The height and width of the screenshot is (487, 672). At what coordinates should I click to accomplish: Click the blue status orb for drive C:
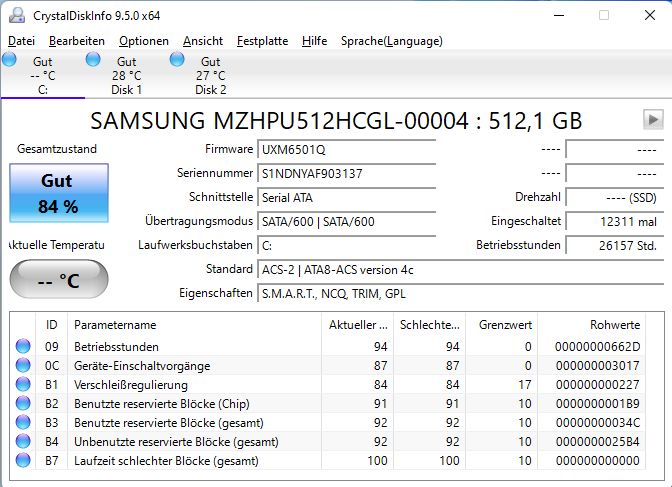tap(9, 59)
